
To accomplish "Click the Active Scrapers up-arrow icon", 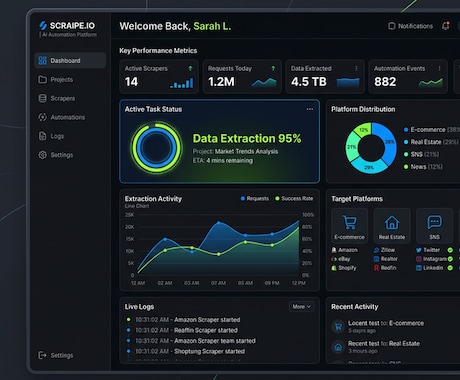I will (190, 68).
